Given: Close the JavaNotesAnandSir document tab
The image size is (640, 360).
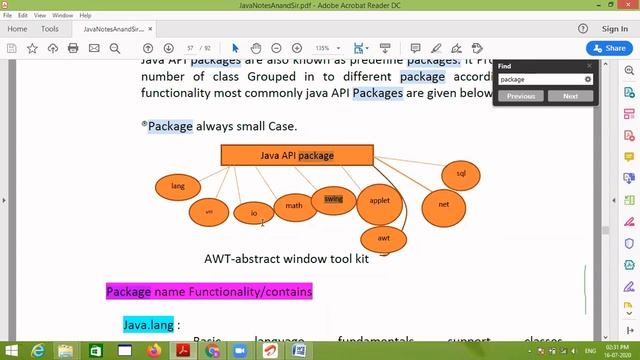Looking at the screenshot, I should coord(150,29).
